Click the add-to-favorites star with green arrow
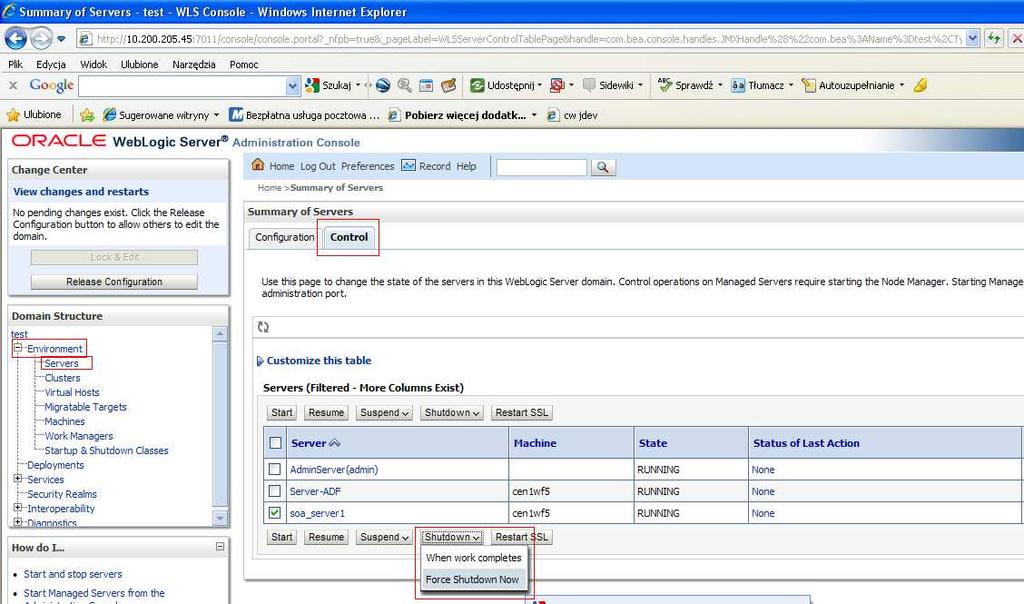1024x604 pixels. click(x=87, y=115)
